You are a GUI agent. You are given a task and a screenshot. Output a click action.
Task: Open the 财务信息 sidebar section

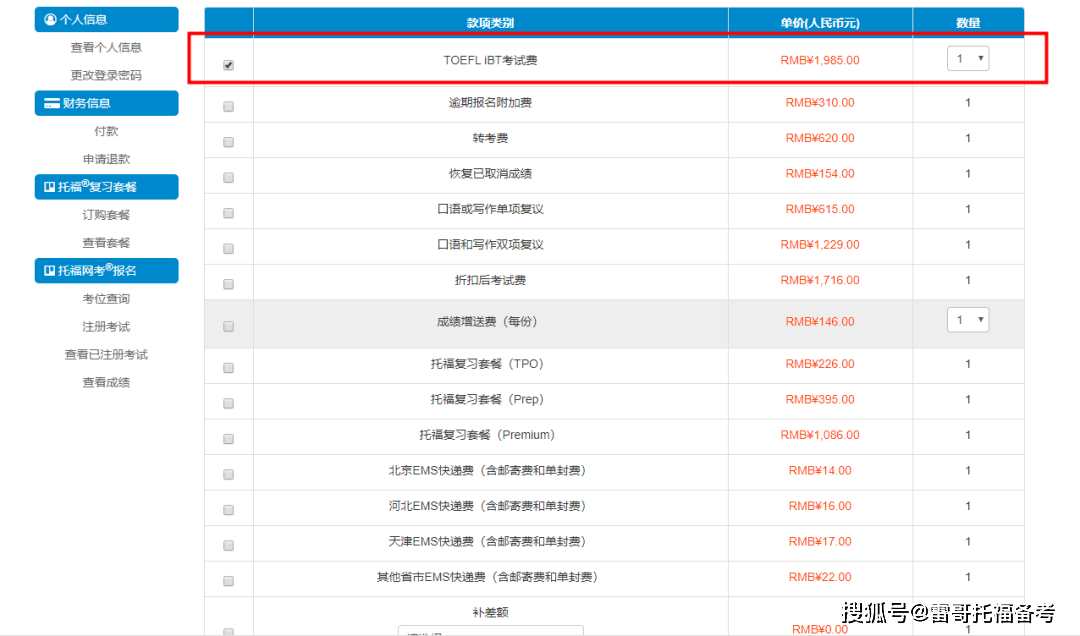(x=107, y=103)
